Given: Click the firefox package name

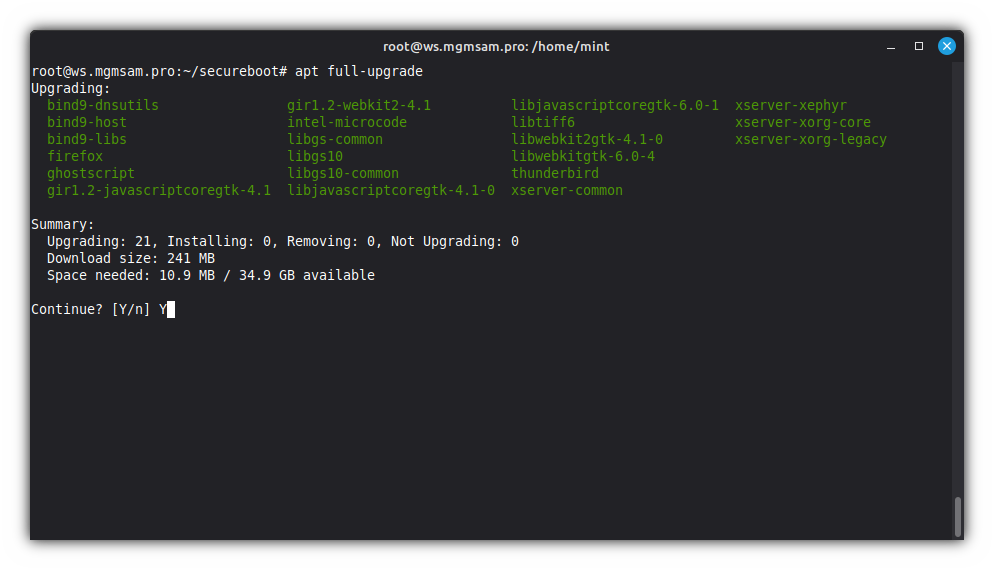Looking at the screenshot, I should pos(75,156).
